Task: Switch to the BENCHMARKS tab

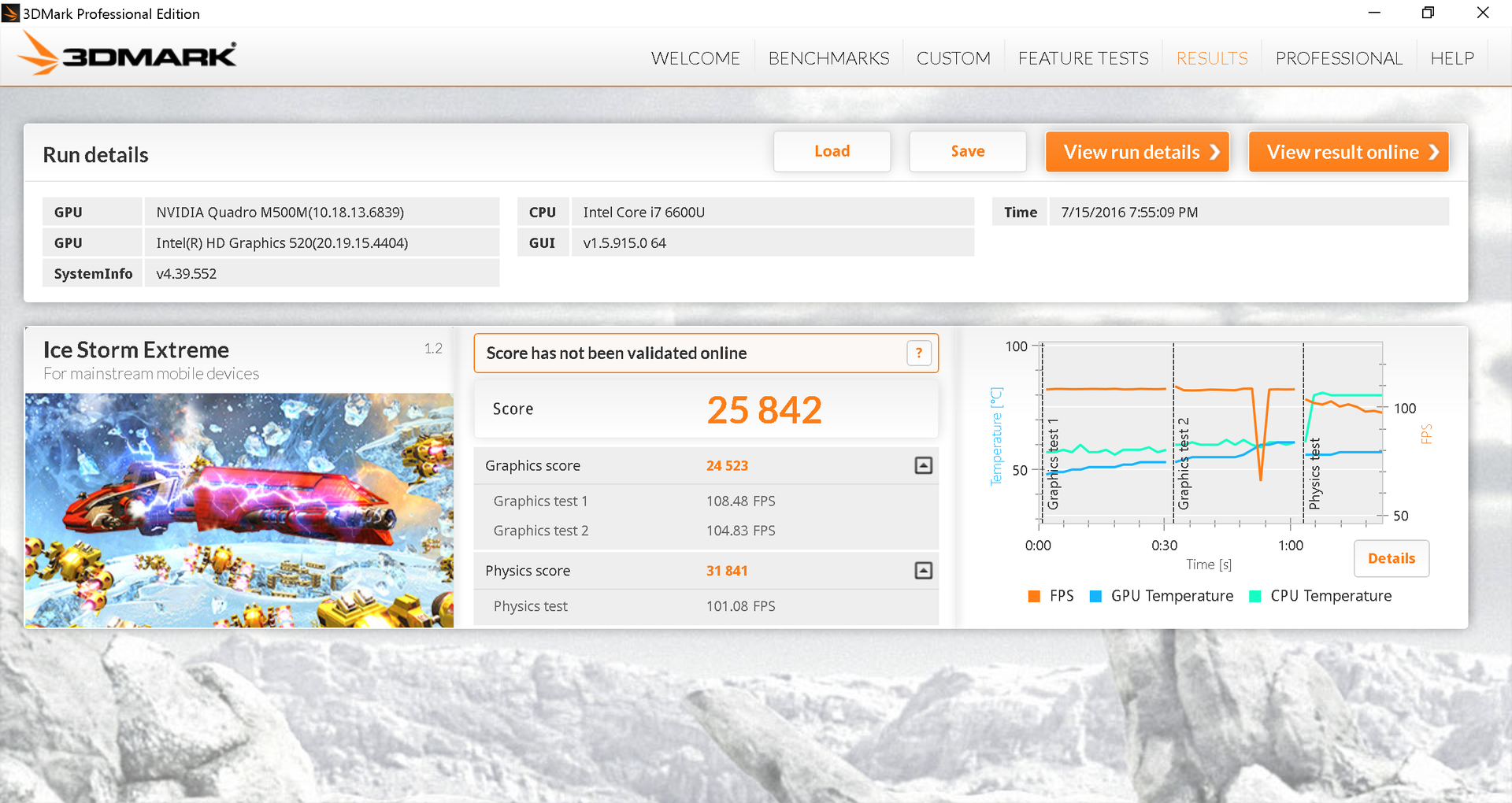Action: (x=828, y=58)
